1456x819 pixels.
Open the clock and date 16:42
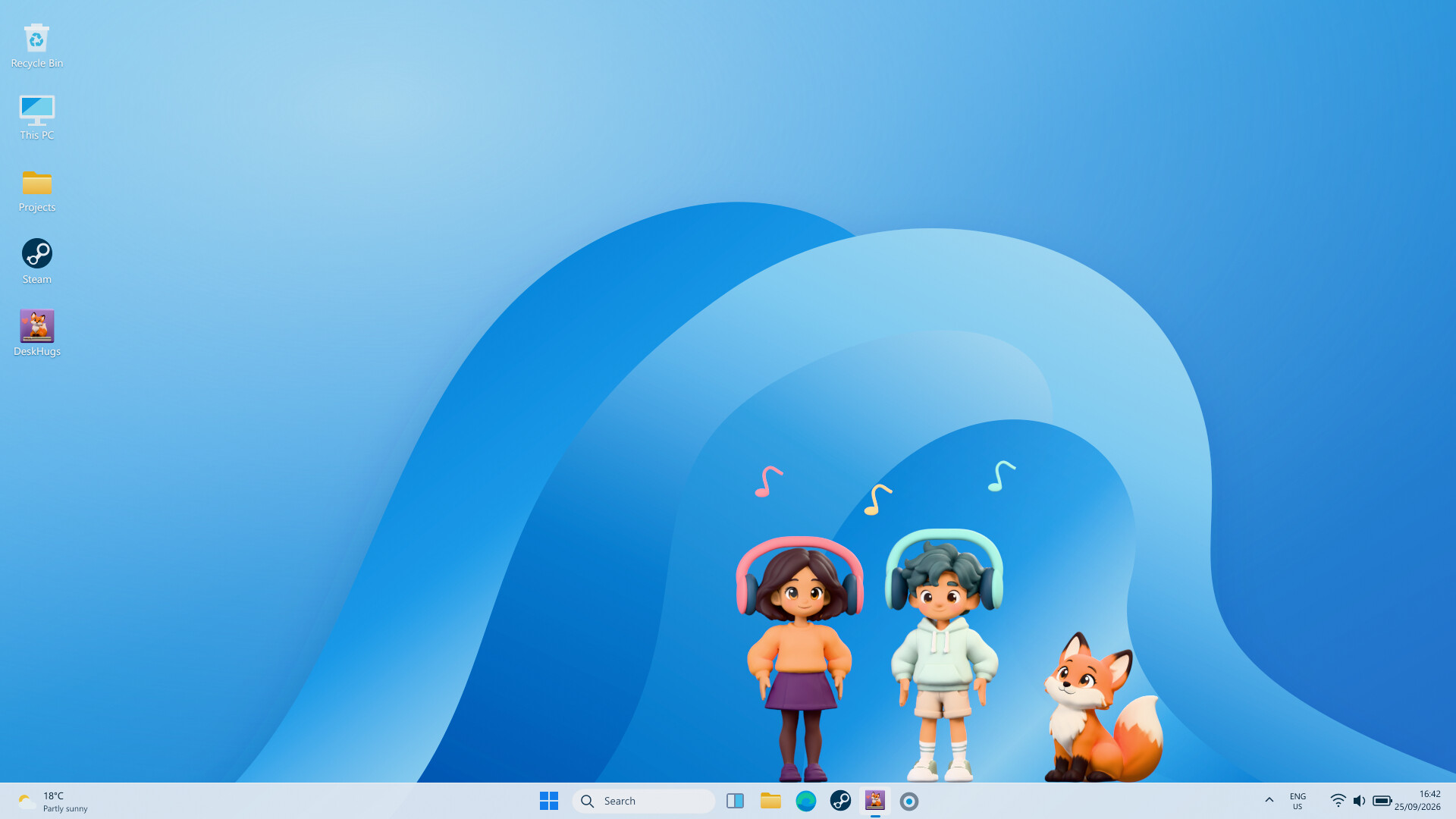click(1417, 801)
